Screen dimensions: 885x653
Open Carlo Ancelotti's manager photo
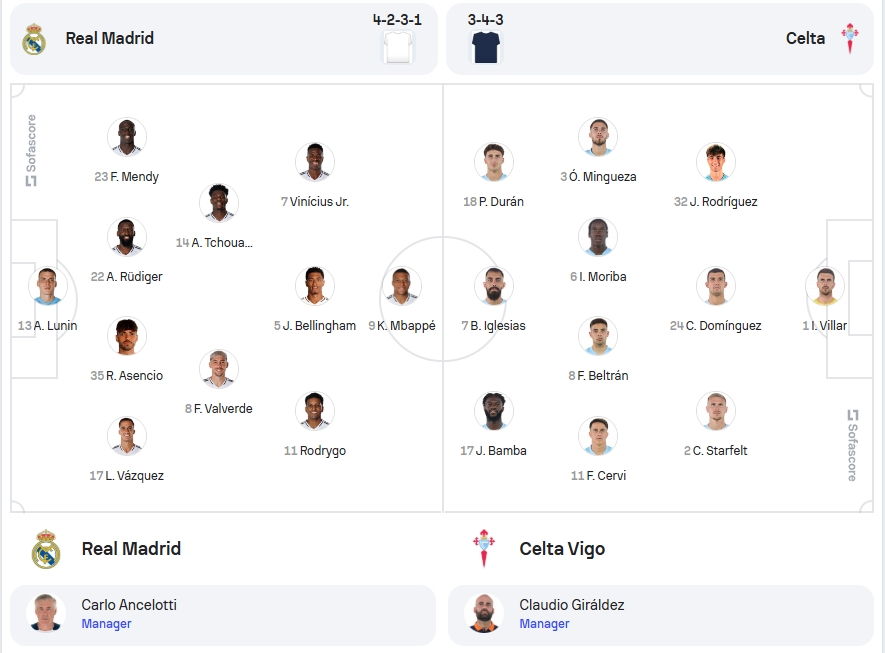click(x=46, y=613)
